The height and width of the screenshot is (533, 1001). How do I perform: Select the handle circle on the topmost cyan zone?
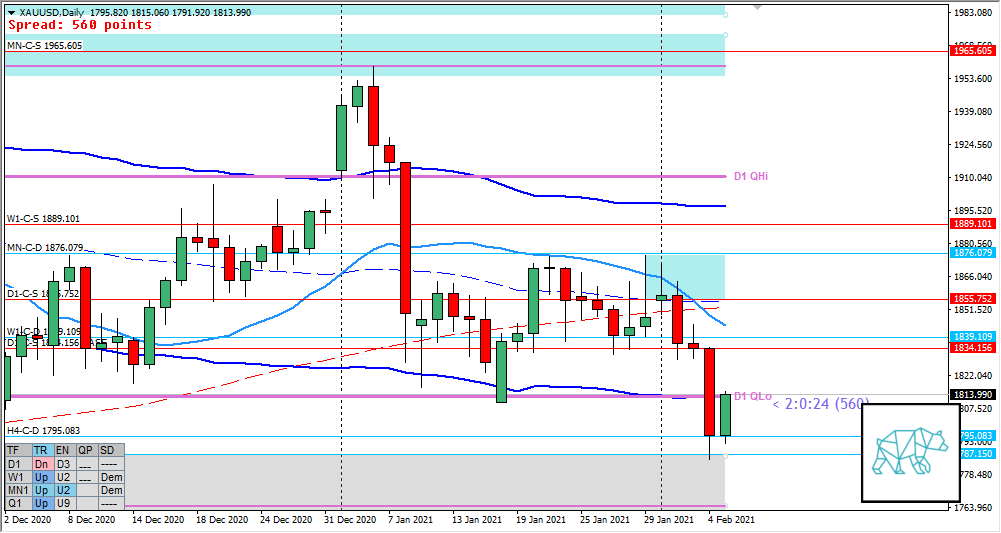point(726,14)
